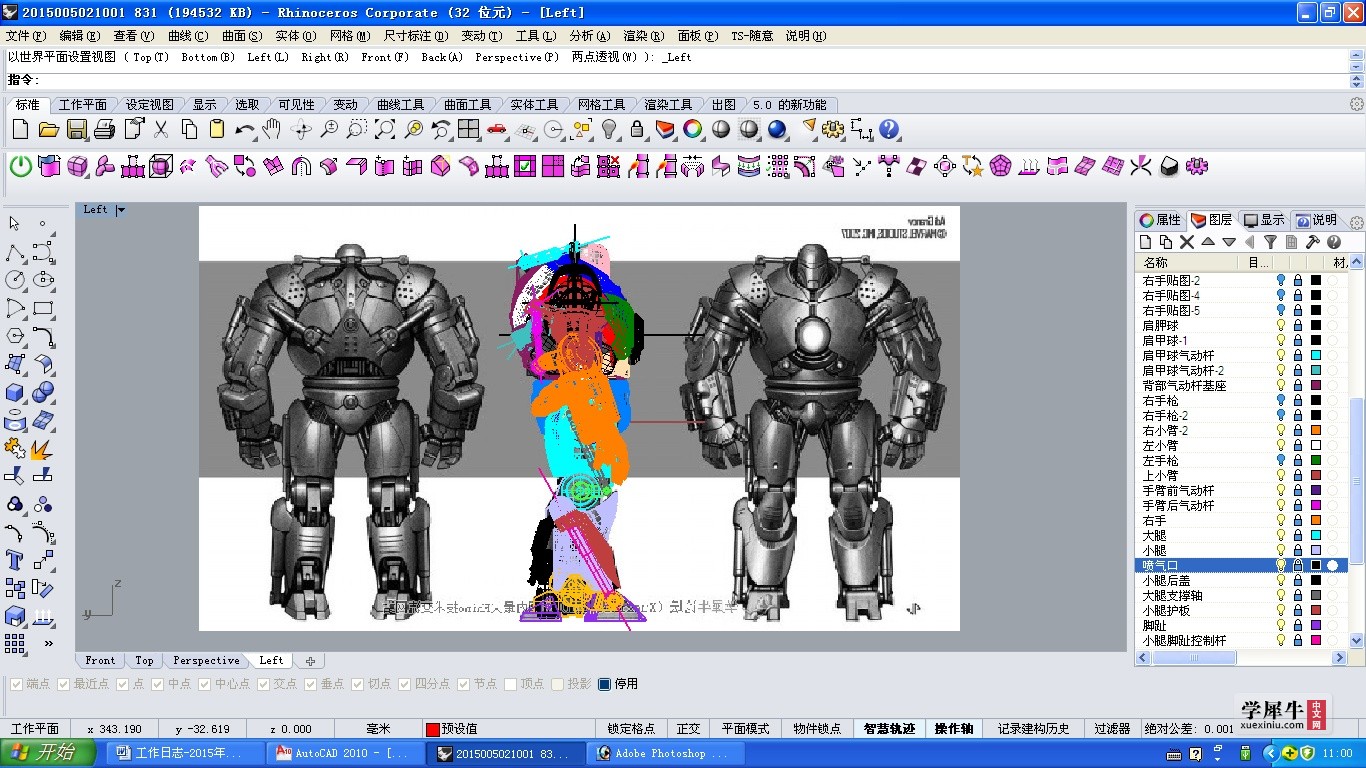
Task: Toggle the 垂点 osnap checkbox
Action: pyautogui.click(x=311, y=684)
